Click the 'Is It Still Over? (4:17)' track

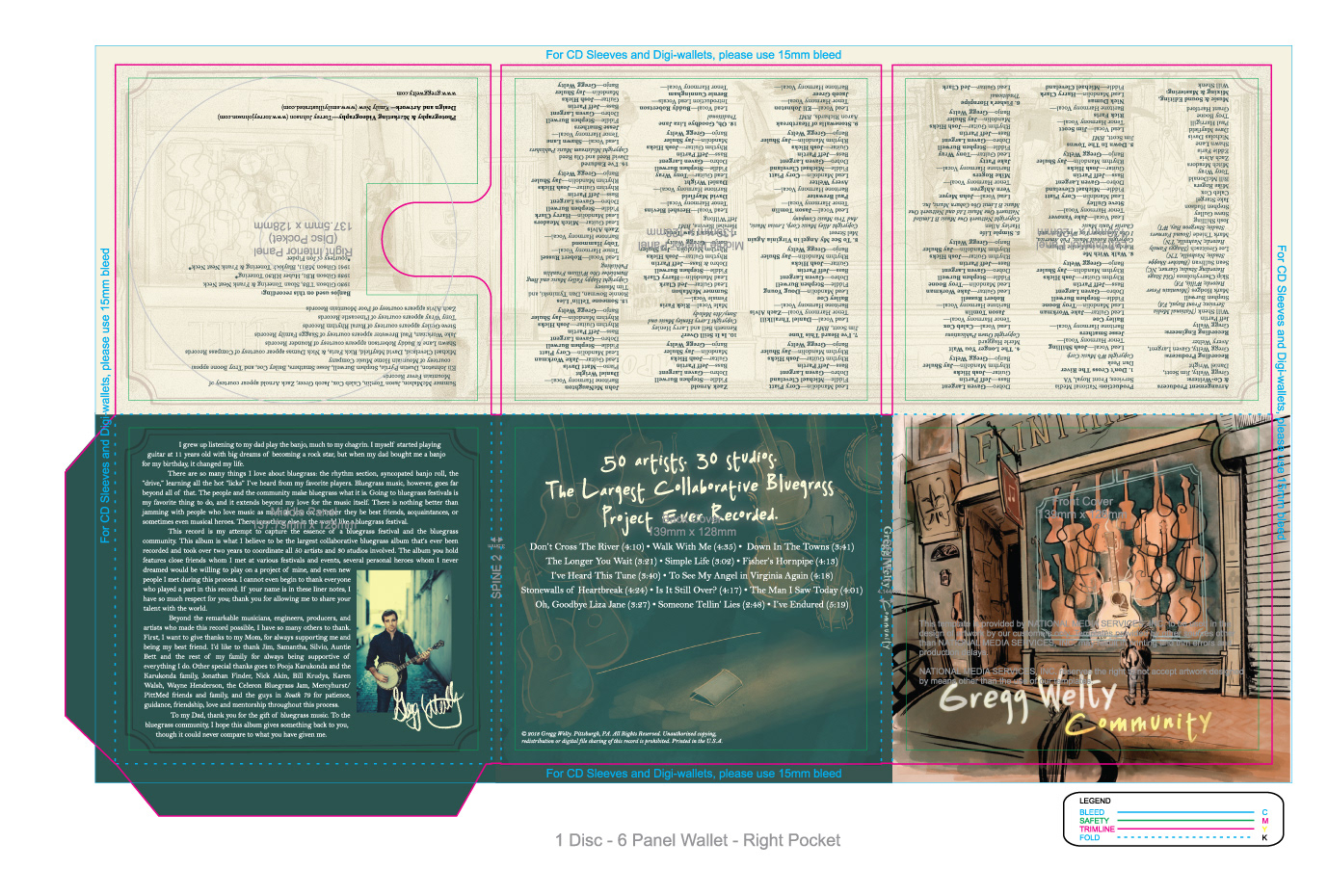coord(698,590)
